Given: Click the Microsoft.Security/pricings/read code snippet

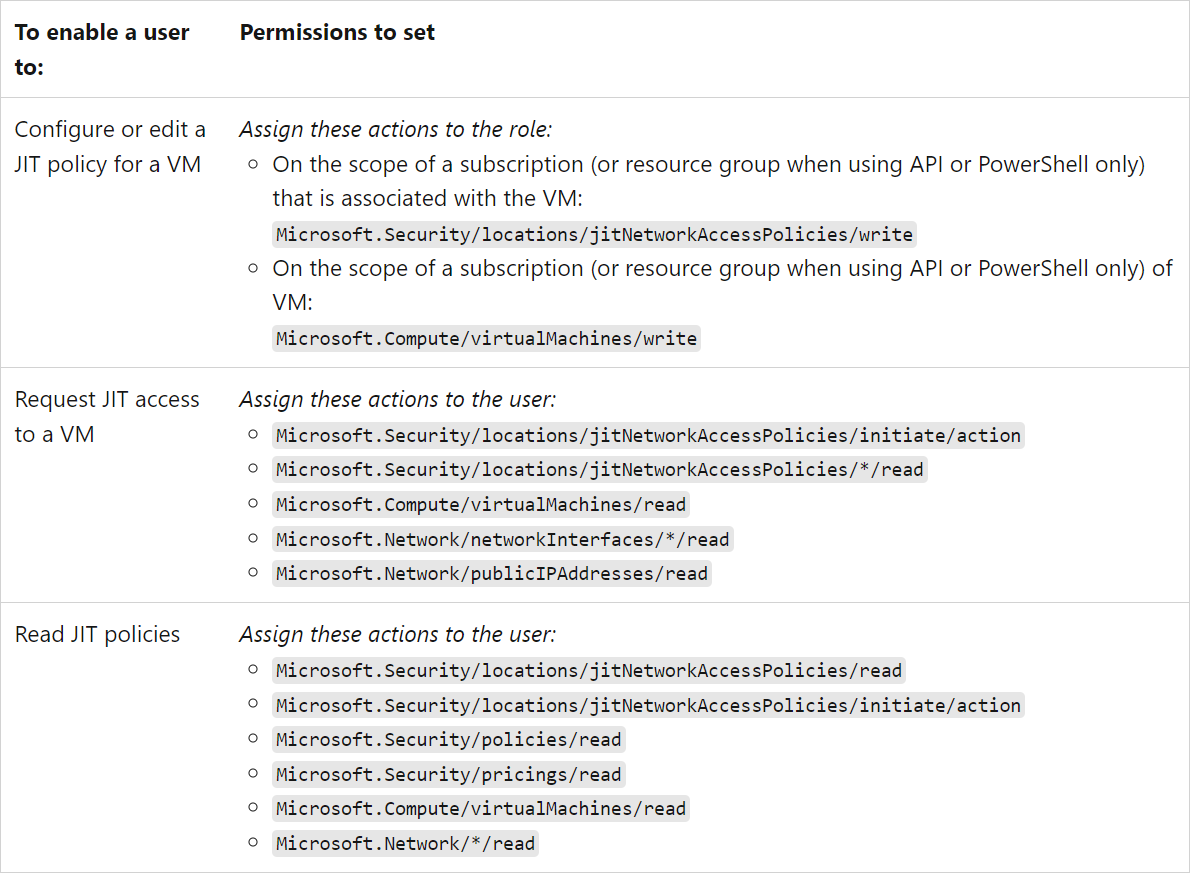Looking at the screenshot, I should click(x=449, y=775).
